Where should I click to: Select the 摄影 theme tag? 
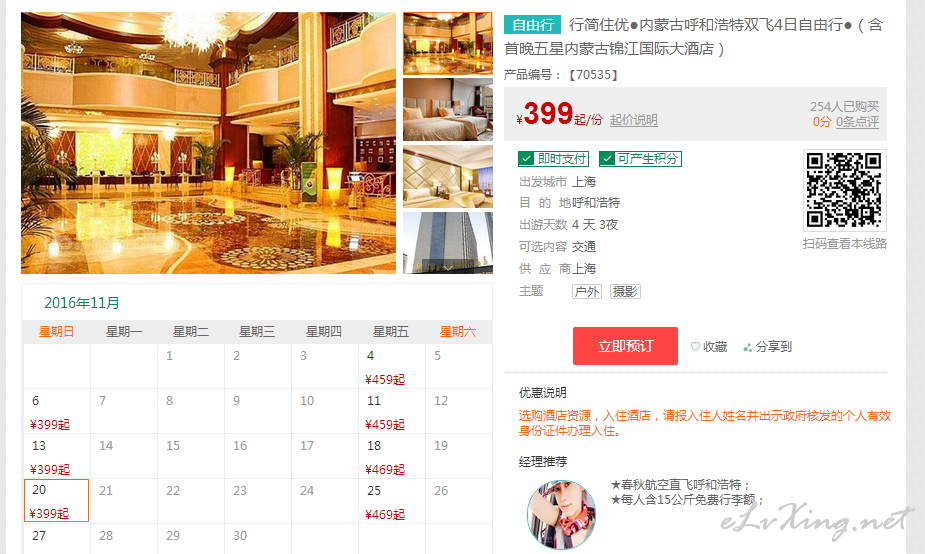pos(625,291)
